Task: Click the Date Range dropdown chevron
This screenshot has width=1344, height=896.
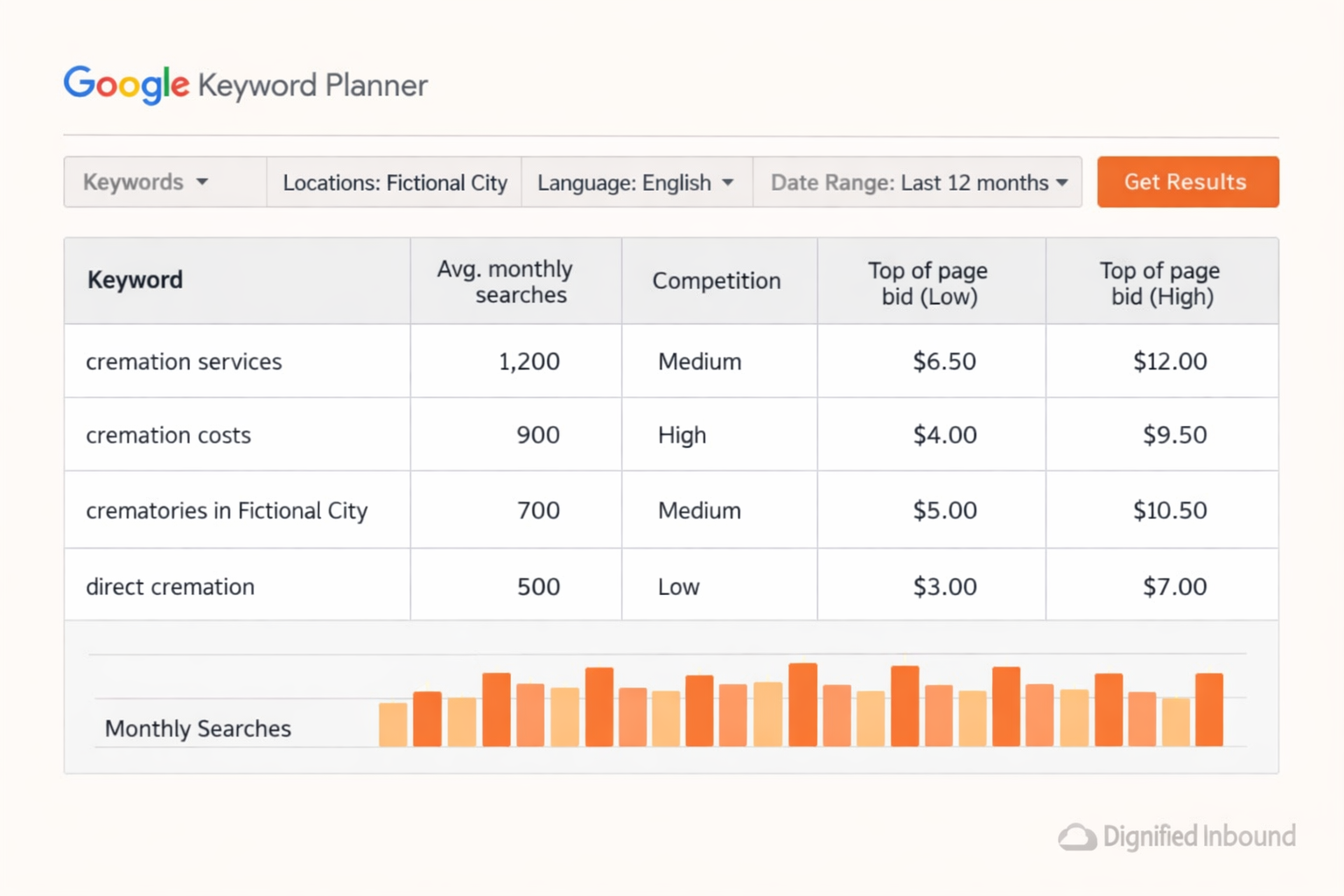Action: pyautogui.click(x=1062, y=182)
